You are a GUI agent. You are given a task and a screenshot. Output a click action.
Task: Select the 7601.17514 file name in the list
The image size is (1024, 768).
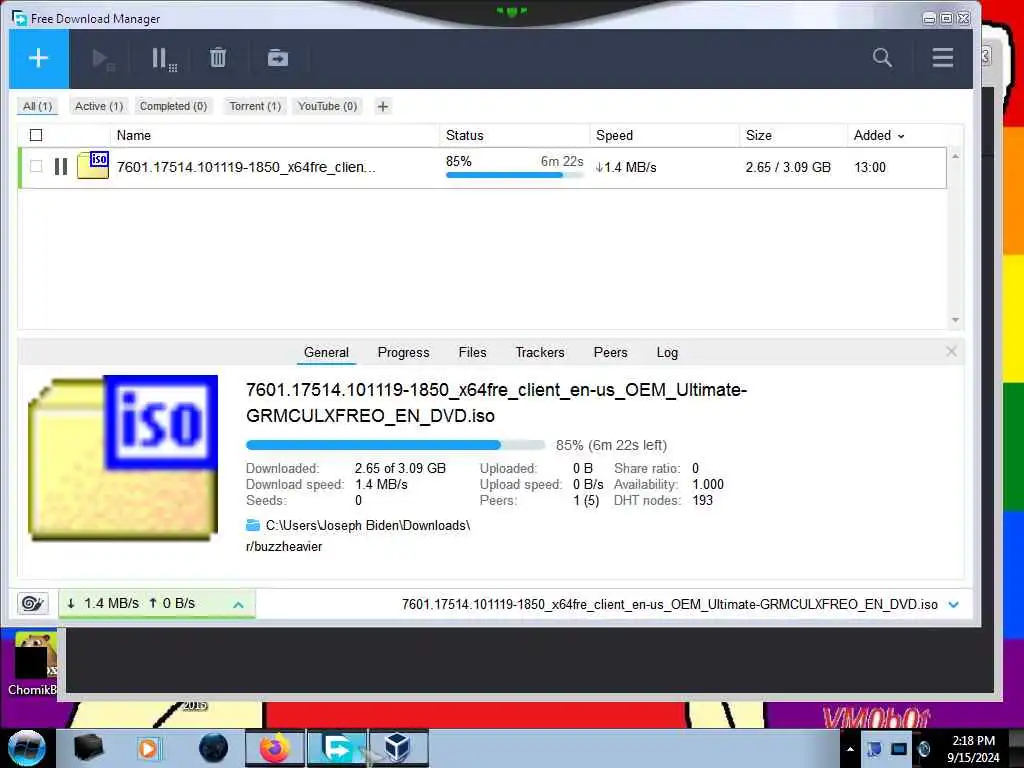[246, 167]
